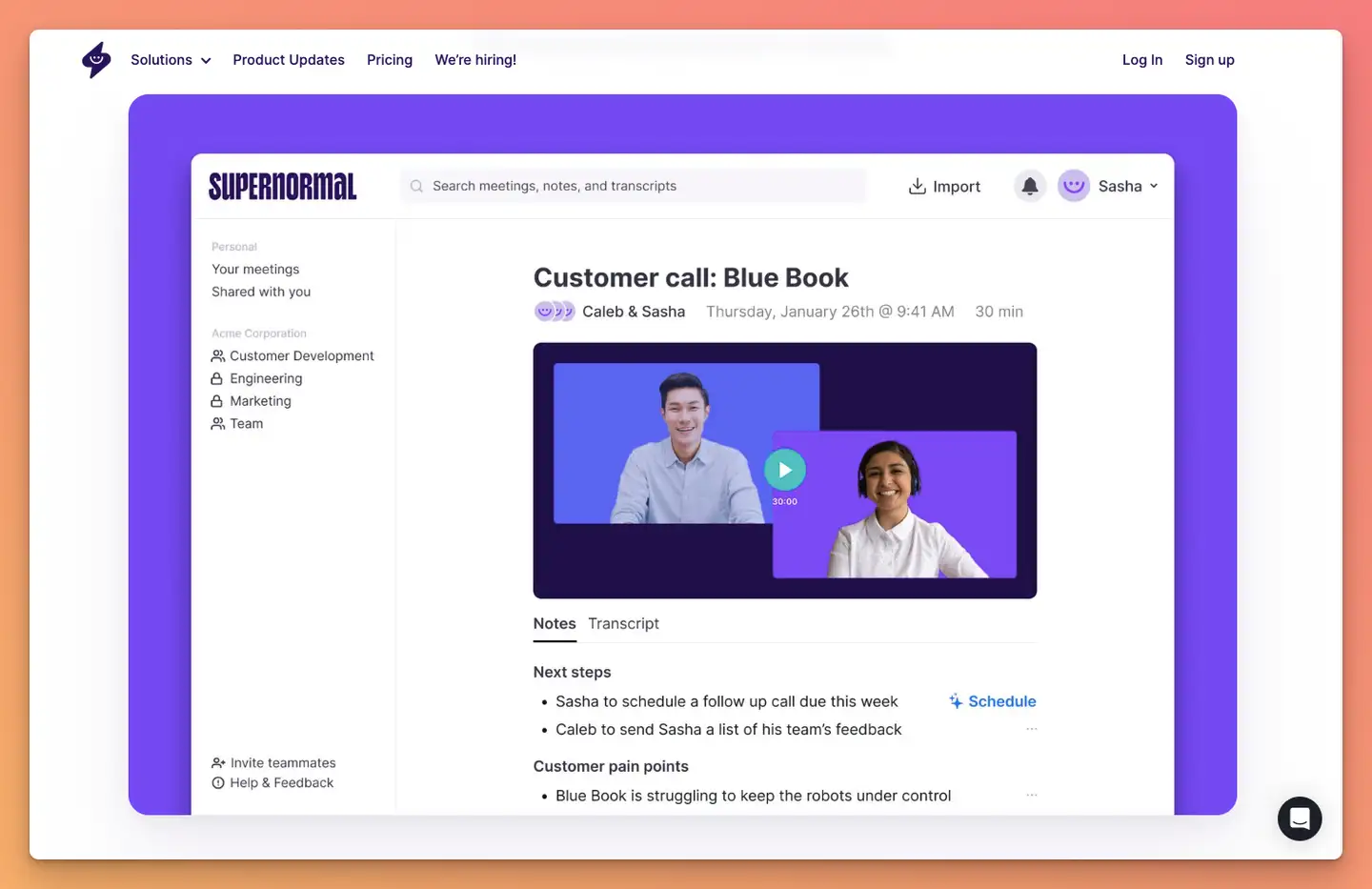Click the 30 min duration text
Screen dimensions: 1372x889
pos(999,312)
